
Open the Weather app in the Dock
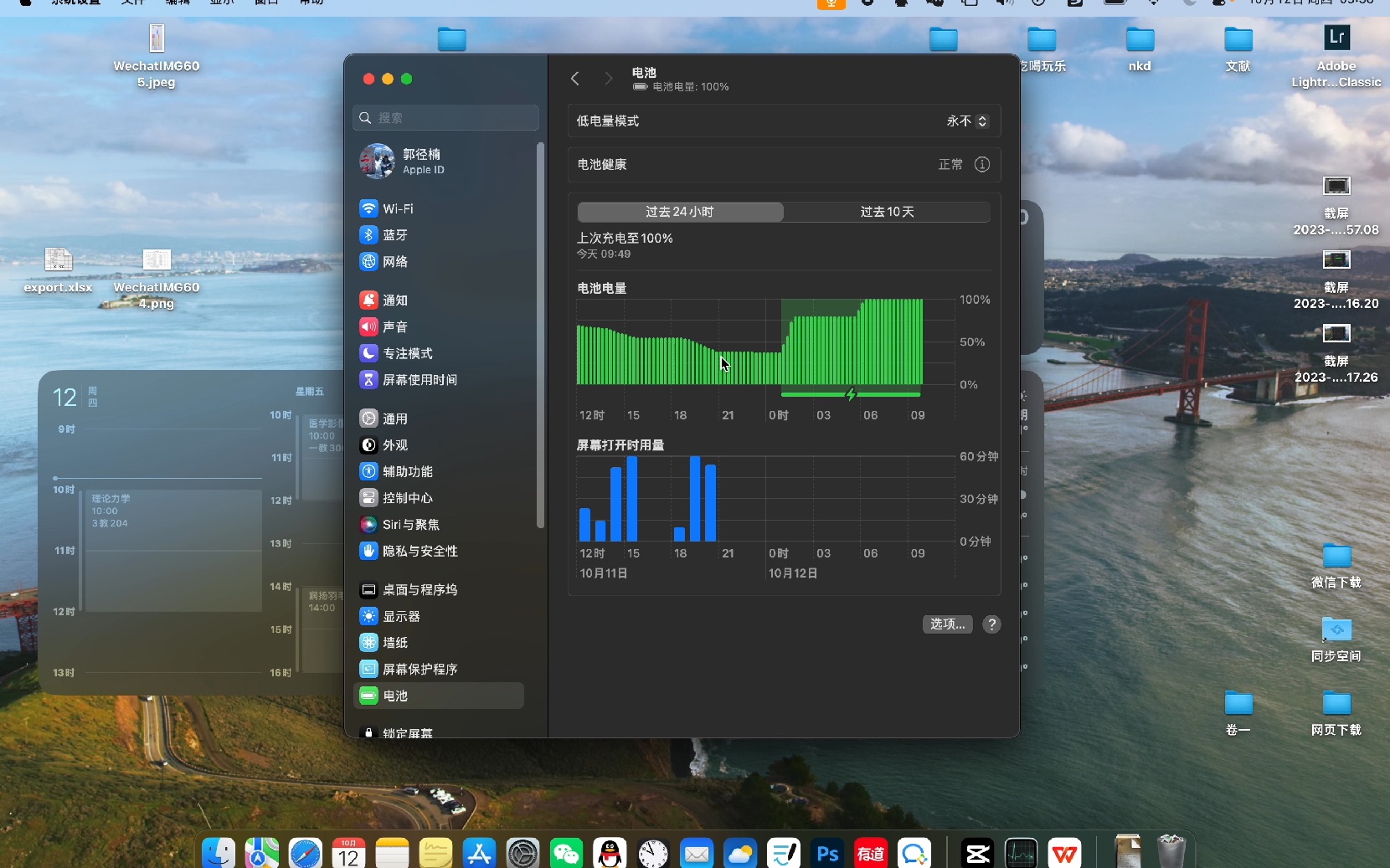(740, 854)
